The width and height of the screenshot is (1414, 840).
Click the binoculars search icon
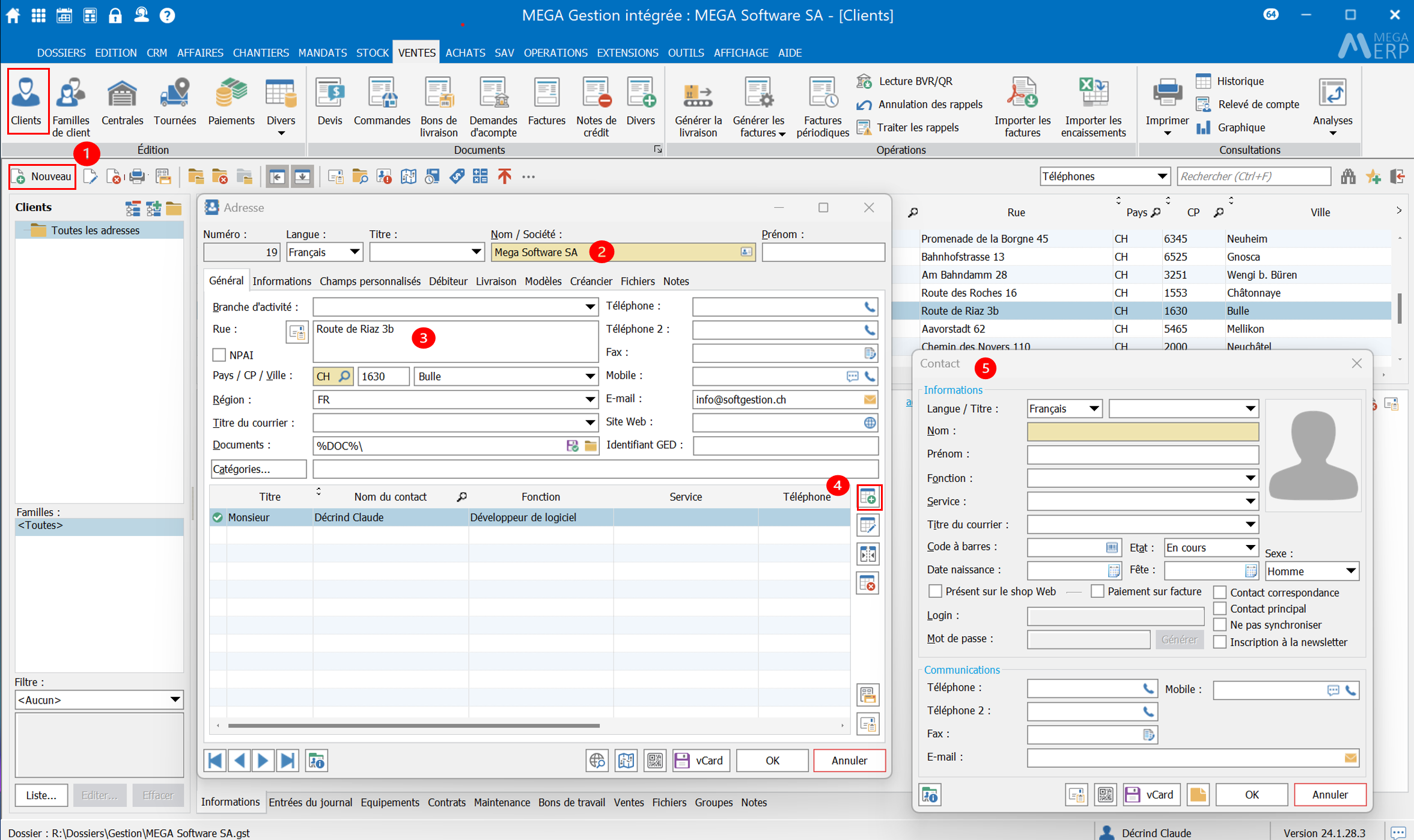1348,177
